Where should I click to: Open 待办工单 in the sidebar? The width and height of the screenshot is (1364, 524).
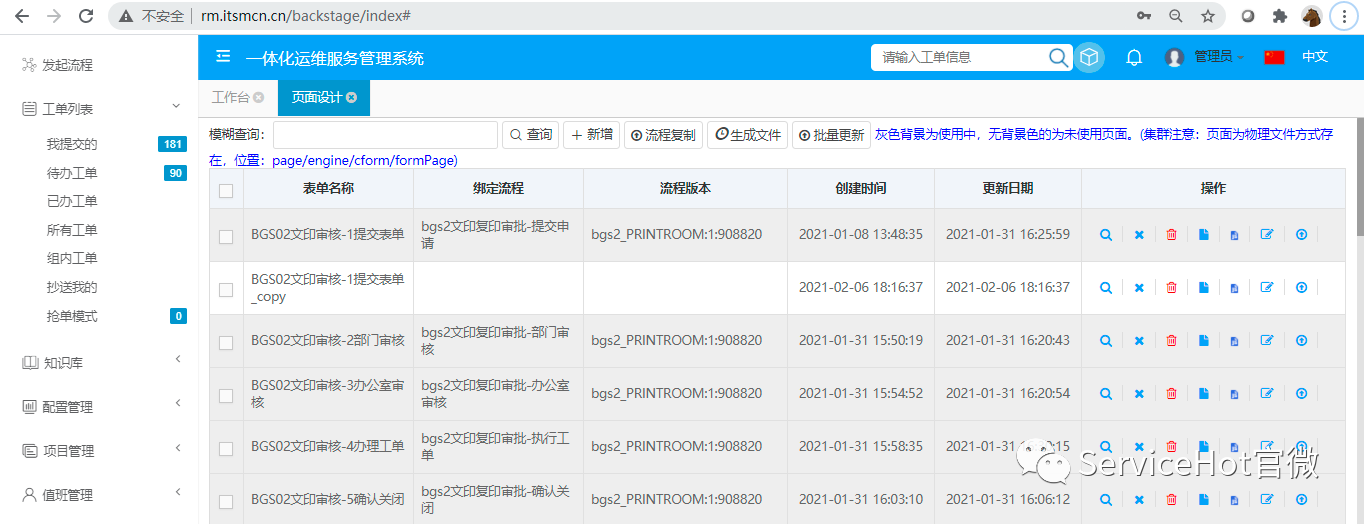[72, 173]
